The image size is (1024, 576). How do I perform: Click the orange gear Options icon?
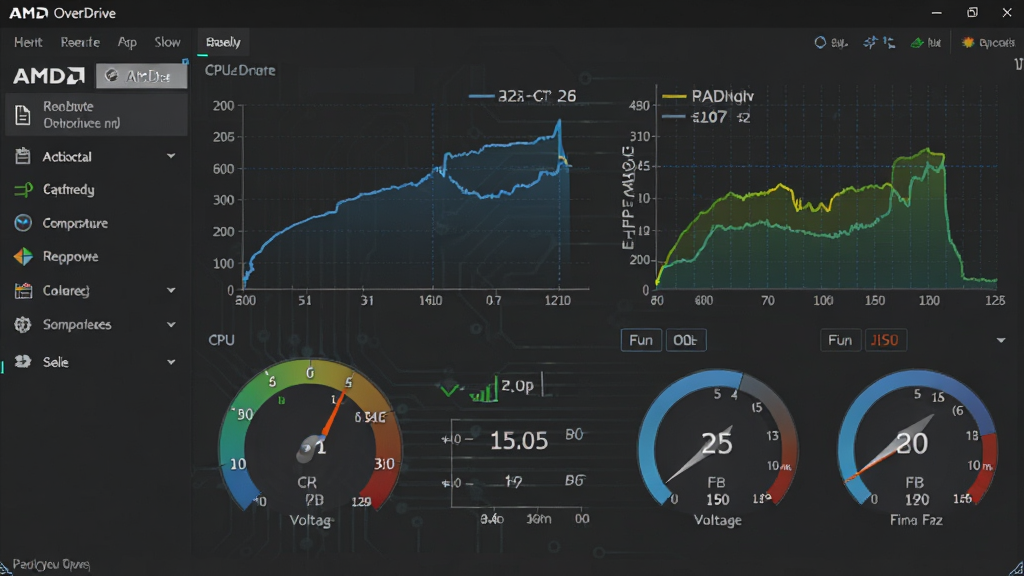(968, 42)
